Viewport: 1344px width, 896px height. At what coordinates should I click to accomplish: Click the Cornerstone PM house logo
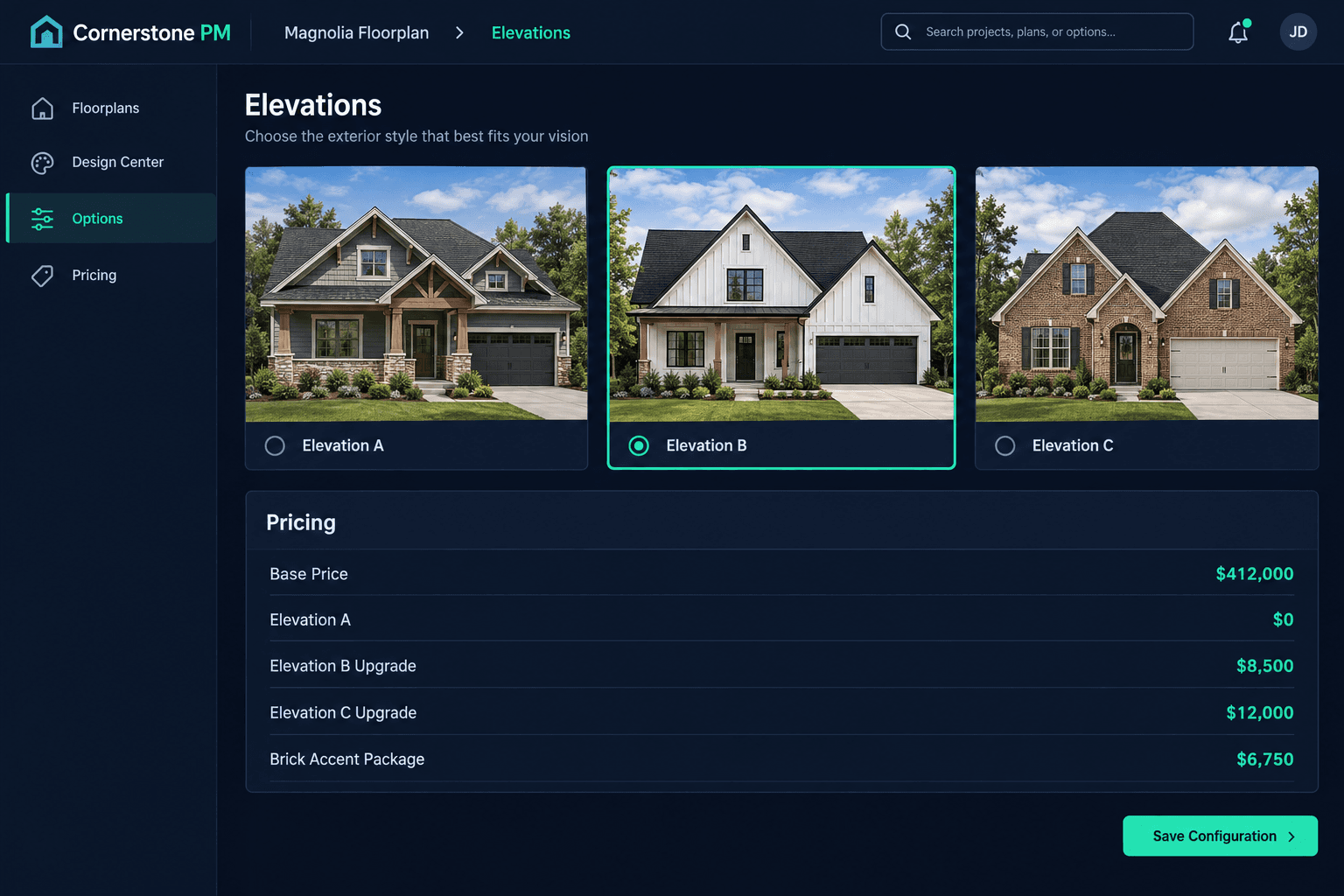point(46,32)
